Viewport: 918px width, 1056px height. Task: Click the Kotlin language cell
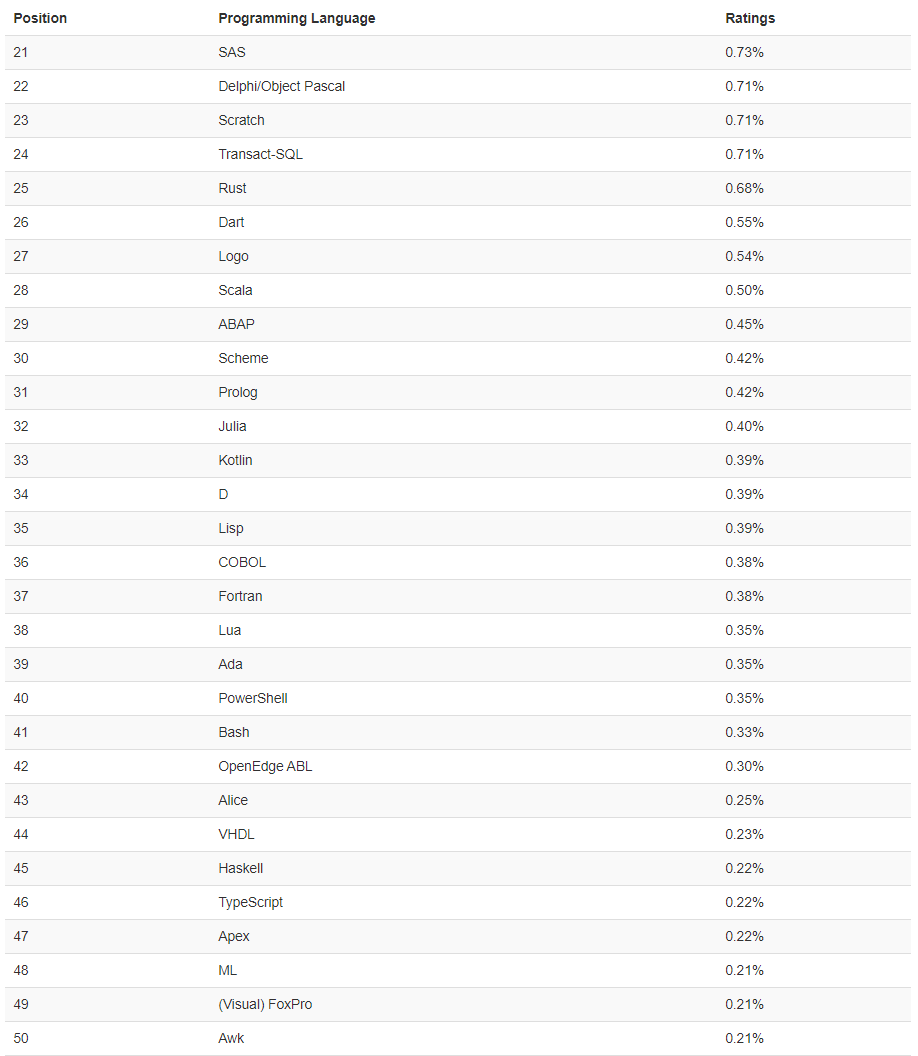[235, 460]
